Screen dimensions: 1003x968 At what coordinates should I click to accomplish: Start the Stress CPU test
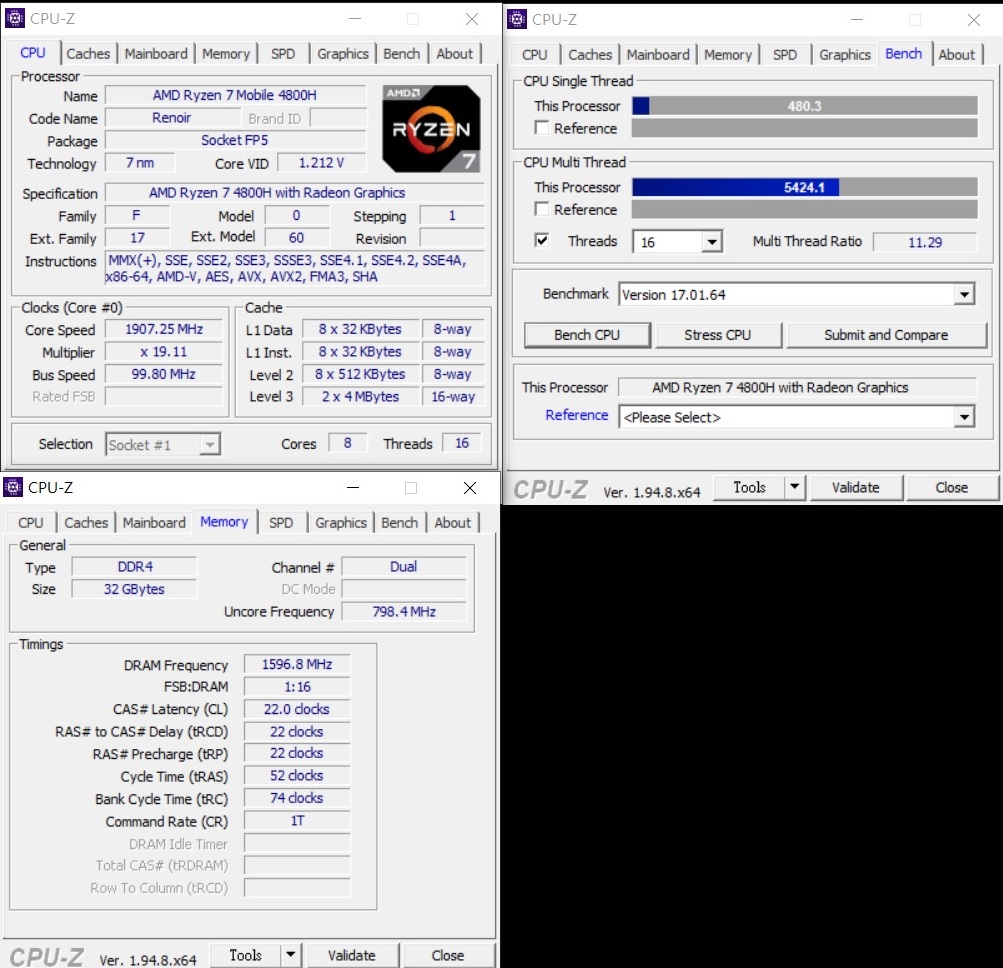click(718, 335)
